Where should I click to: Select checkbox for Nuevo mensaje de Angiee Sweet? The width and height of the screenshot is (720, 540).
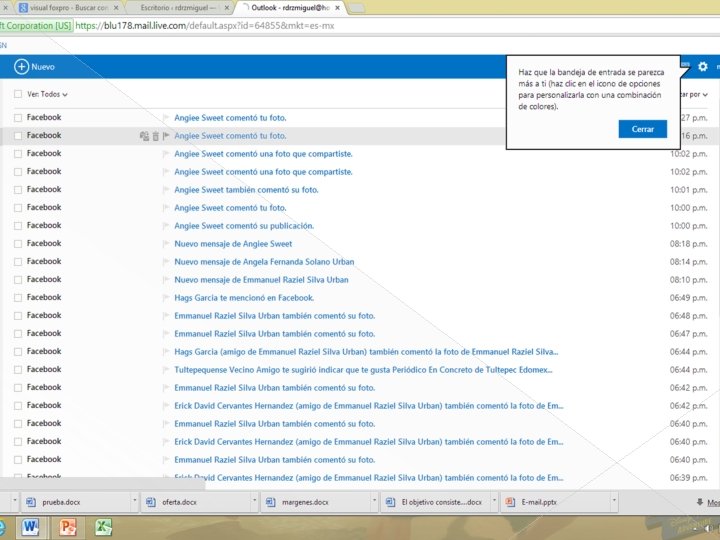pos(18,244)
